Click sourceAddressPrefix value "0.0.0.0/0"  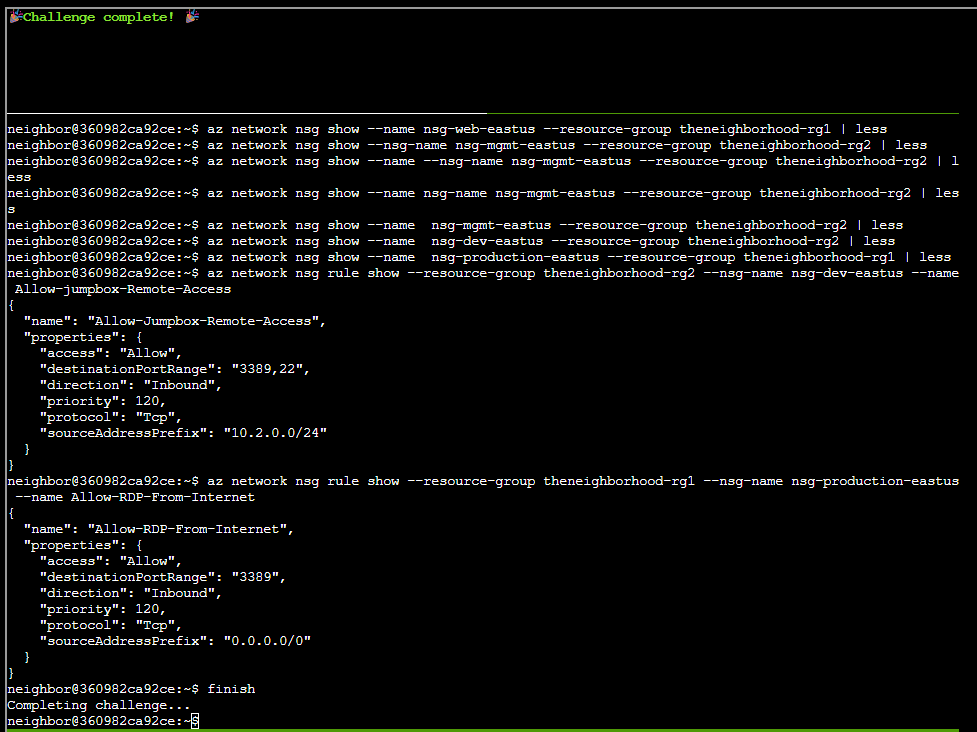point(267,640)
